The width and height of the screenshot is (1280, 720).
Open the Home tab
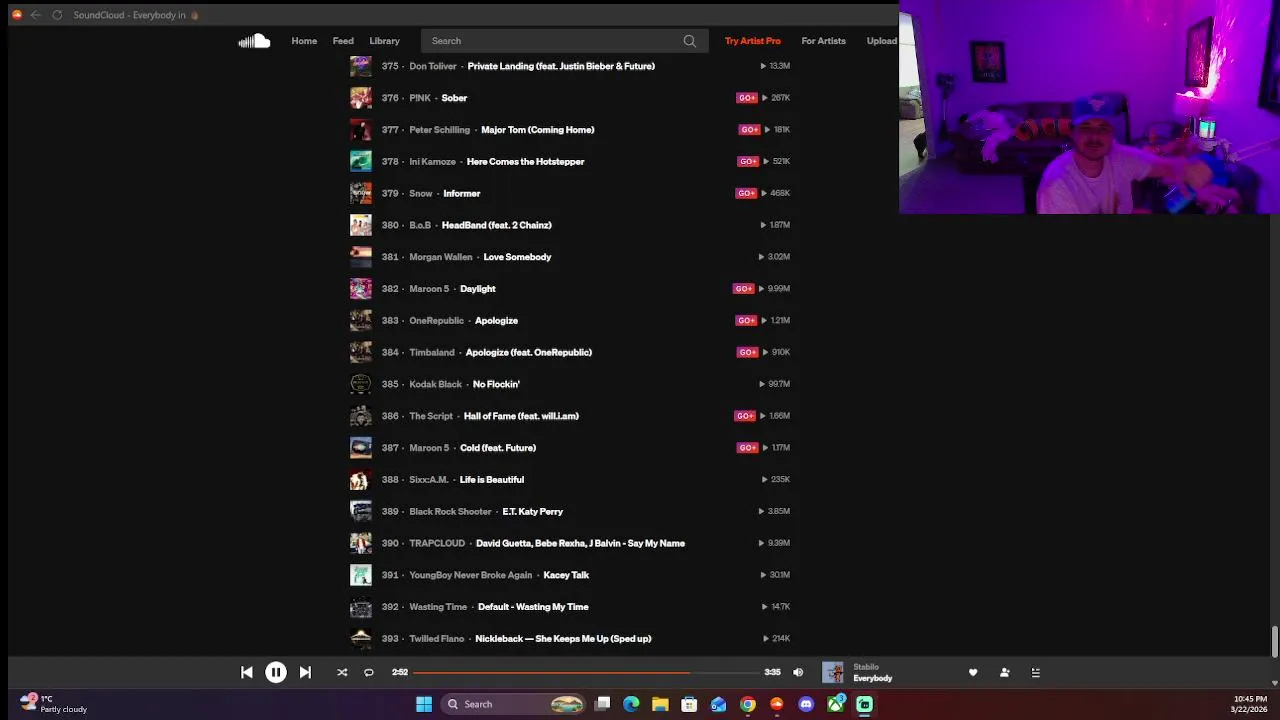(304, 41)
